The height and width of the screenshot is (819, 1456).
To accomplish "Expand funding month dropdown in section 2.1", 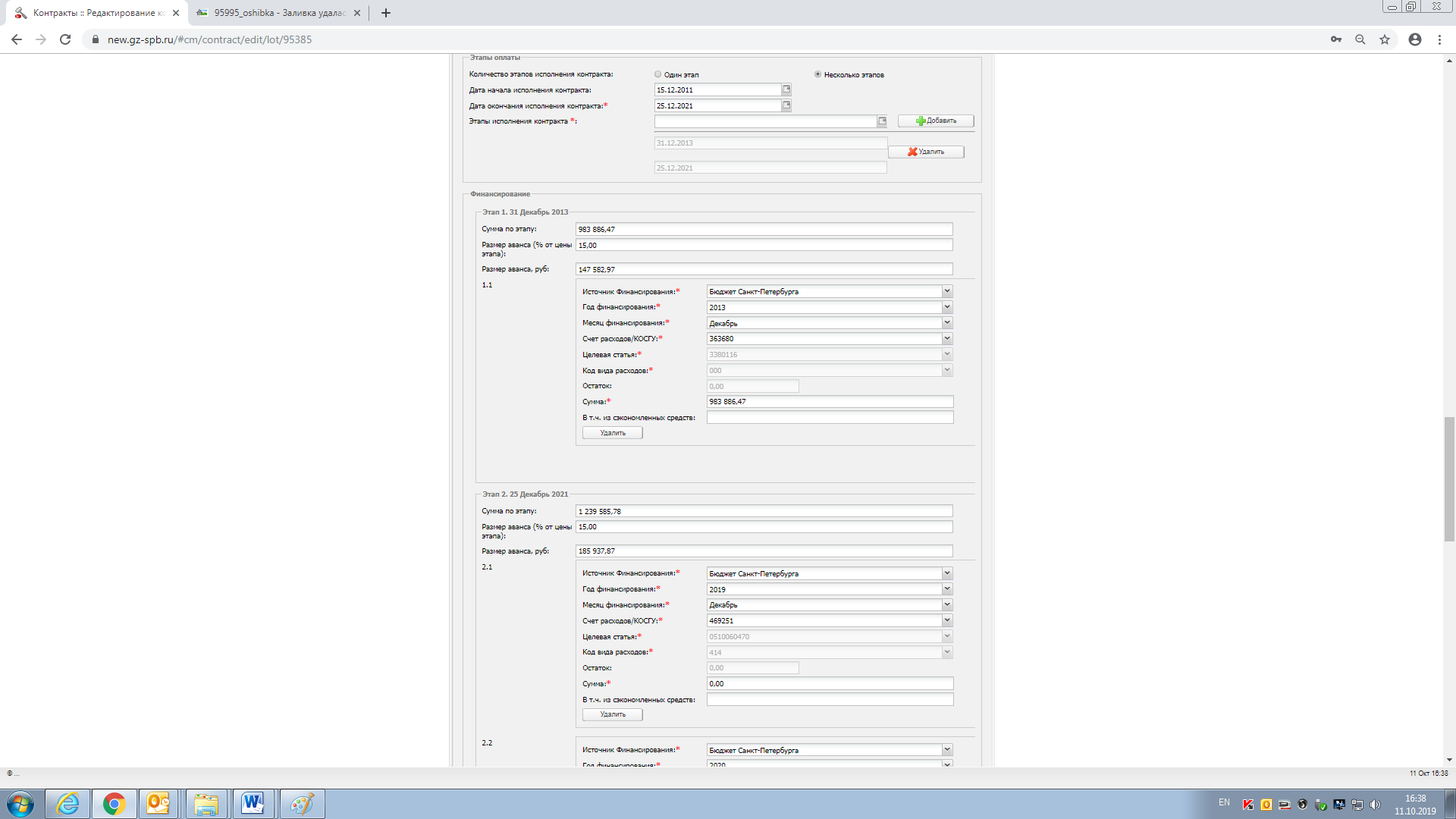I will coord(946,605).
